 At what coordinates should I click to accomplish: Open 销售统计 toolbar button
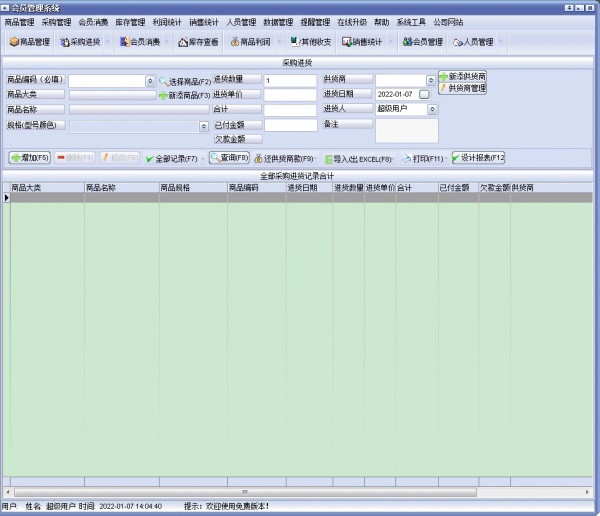pos(362,42)
